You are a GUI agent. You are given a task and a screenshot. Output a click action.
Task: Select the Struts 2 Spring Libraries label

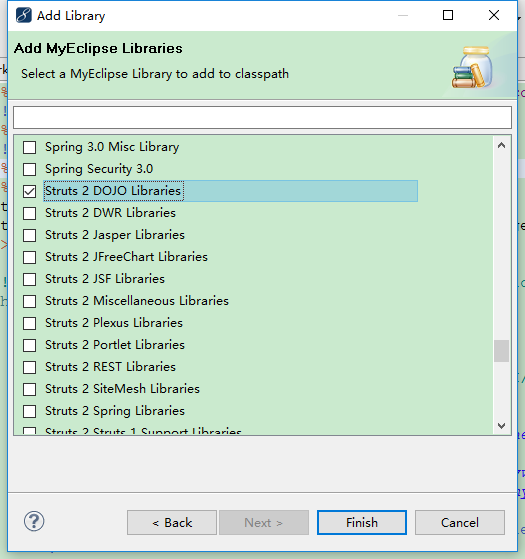coord(115,411)
